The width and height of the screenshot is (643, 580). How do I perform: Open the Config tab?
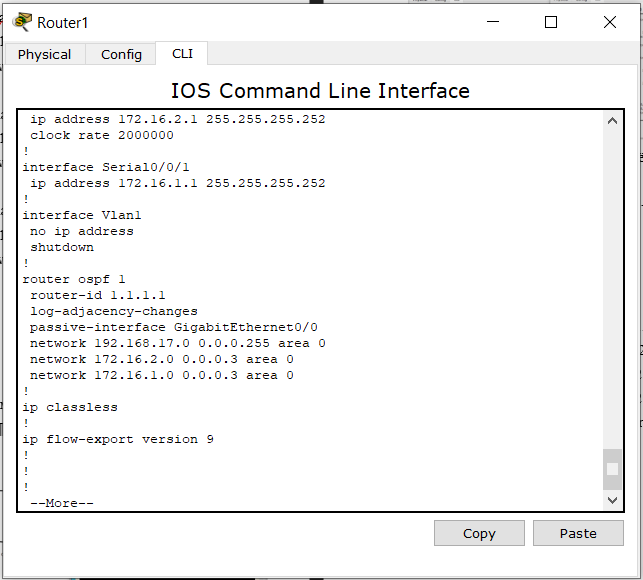click(121, 55)
